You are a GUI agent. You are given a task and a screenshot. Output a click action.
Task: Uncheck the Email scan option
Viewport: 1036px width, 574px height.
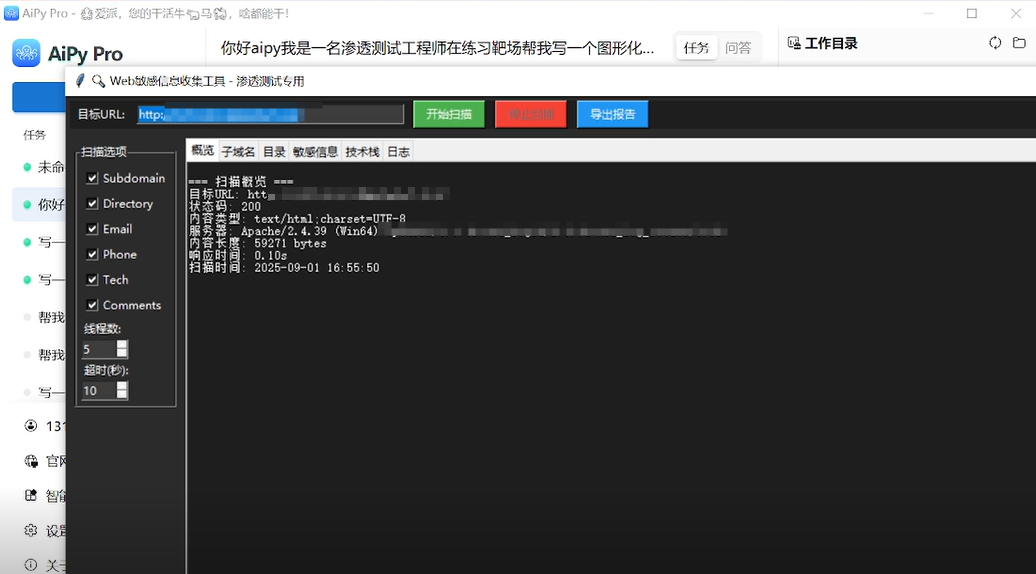click(x=92, y=229)
